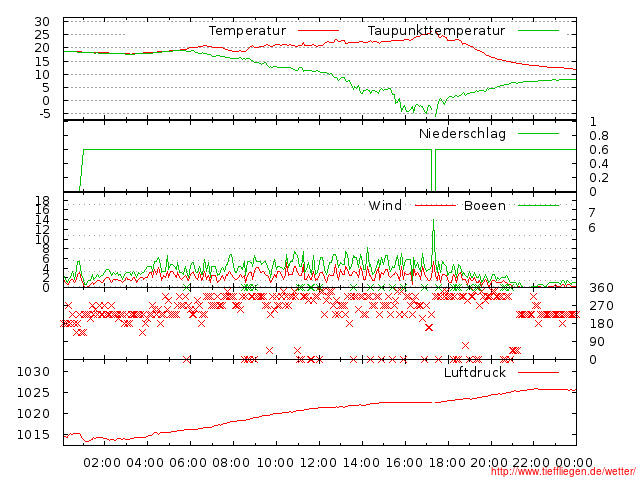Image resolution: width=640 pixels, height=480 pixels.
Task: Click the Temperatur legend label
Action: (x=247, y=31)
